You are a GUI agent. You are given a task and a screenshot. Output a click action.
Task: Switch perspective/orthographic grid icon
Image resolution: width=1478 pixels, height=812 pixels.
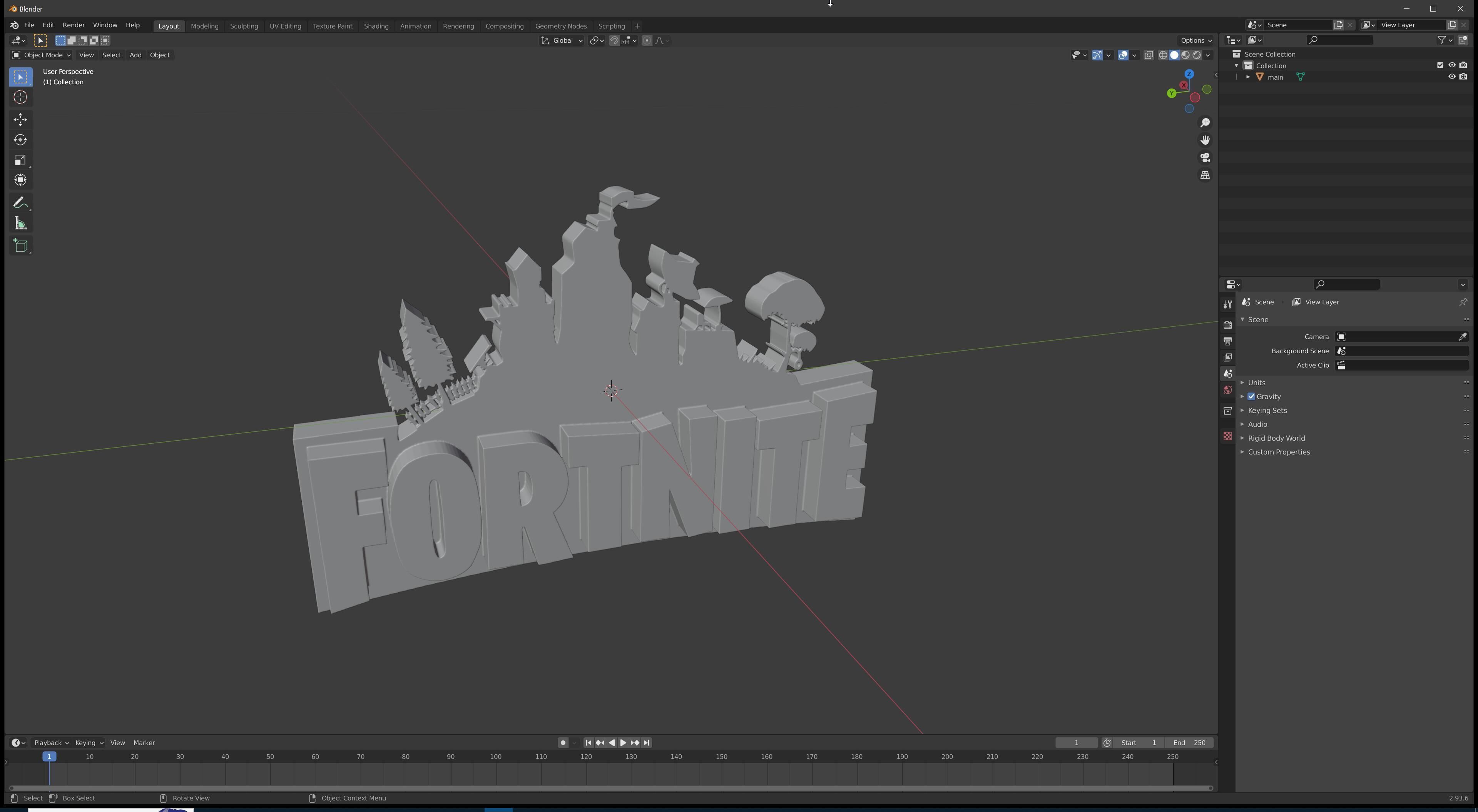coord(1205,175)
